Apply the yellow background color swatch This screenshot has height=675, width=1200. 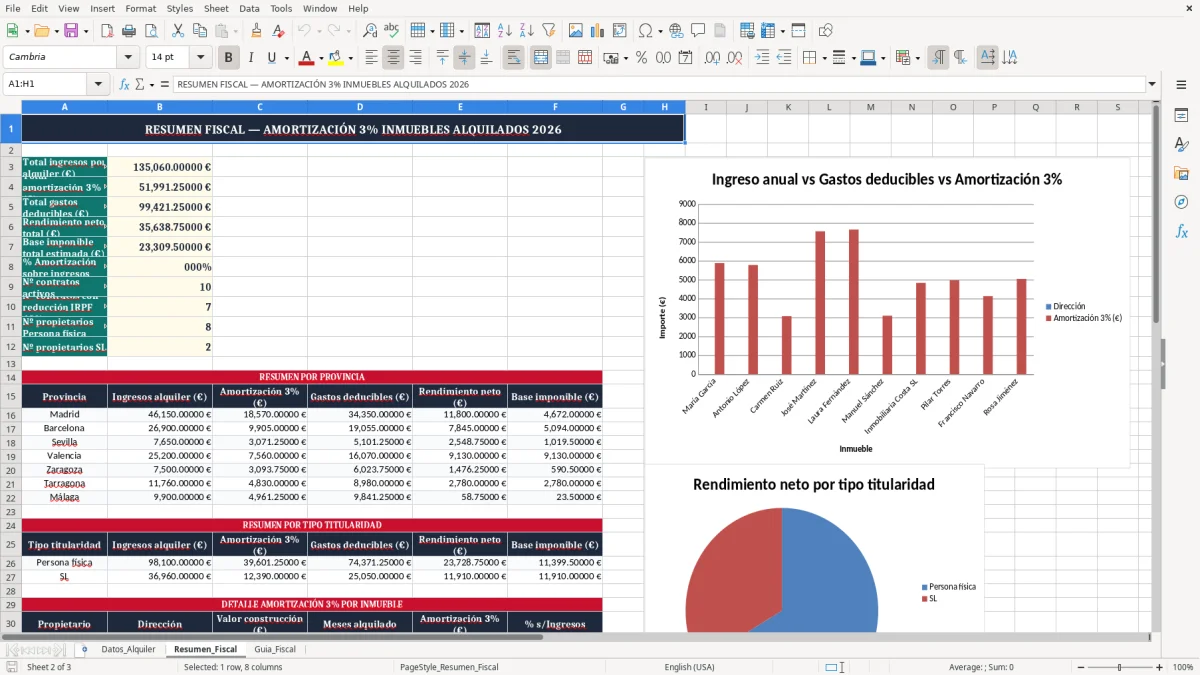click(x=335, y=58)
